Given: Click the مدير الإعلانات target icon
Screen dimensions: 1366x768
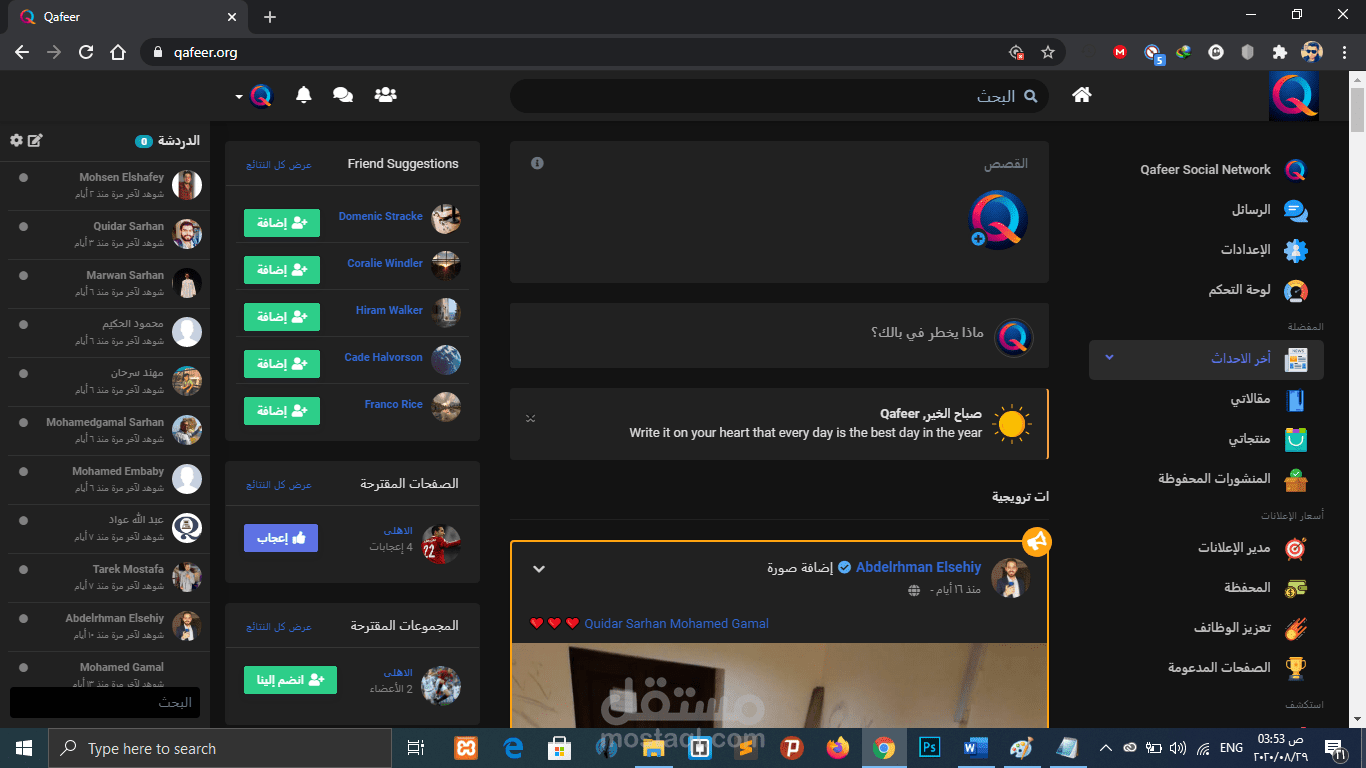Looking at the screenshot, I should [1296, 548].
